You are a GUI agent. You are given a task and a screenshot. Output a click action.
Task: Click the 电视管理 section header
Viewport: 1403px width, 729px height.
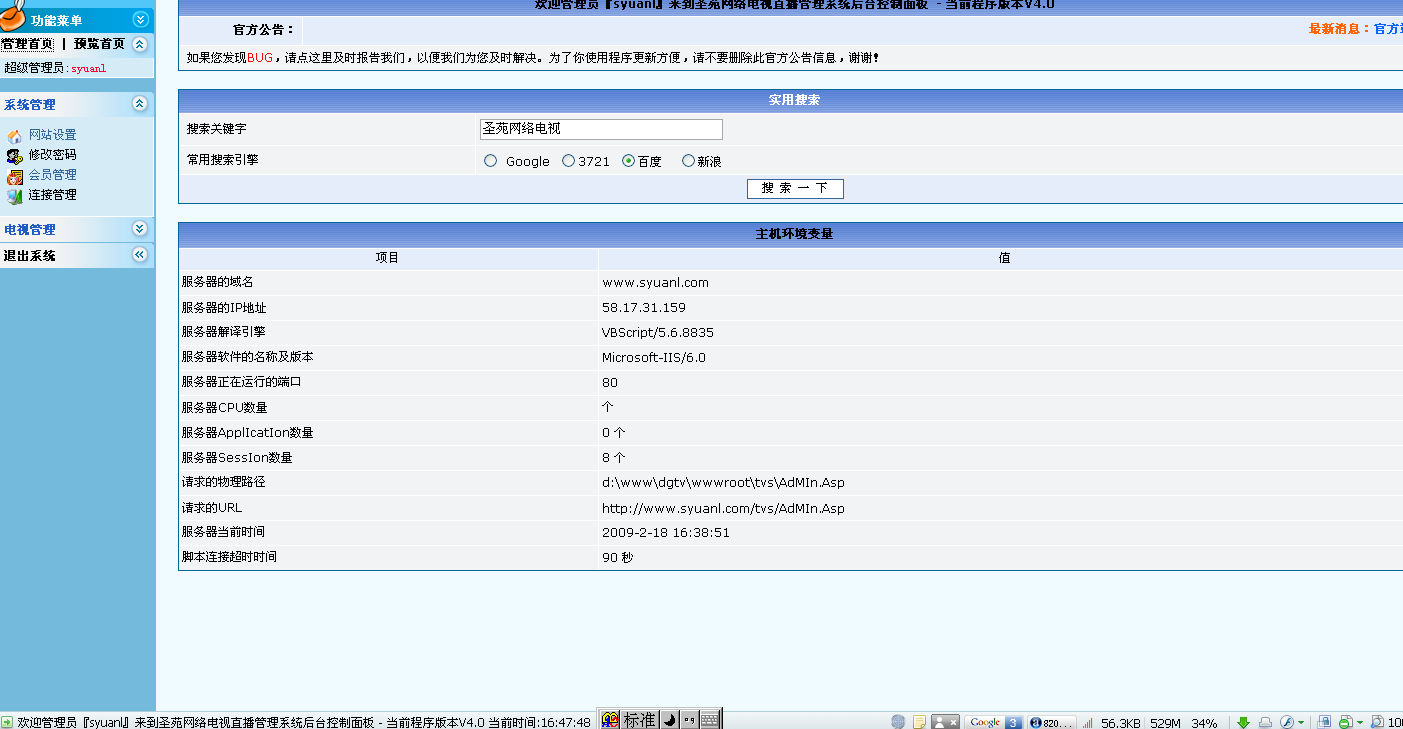(77, 229)
